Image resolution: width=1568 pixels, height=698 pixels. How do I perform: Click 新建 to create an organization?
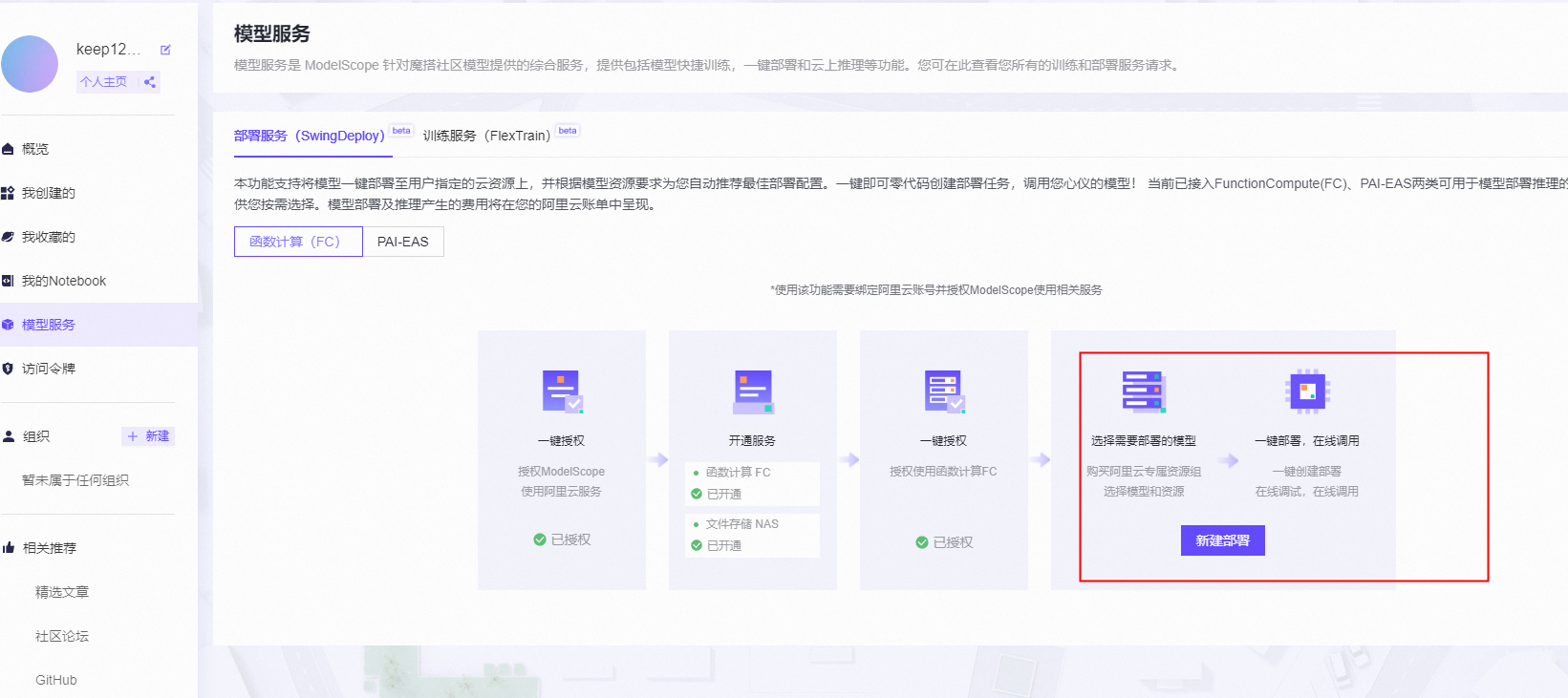click(x=148, y=436)
